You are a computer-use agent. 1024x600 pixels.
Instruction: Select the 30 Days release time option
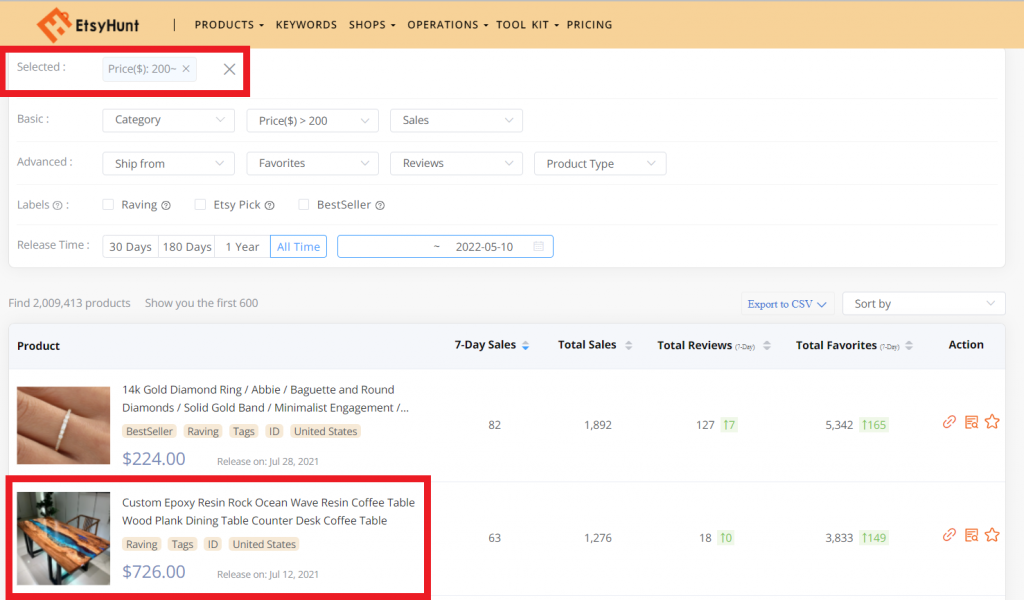130,247
